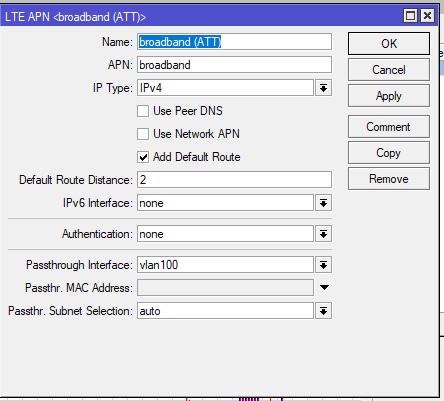Click the IPv6 Interface value field

225,203
